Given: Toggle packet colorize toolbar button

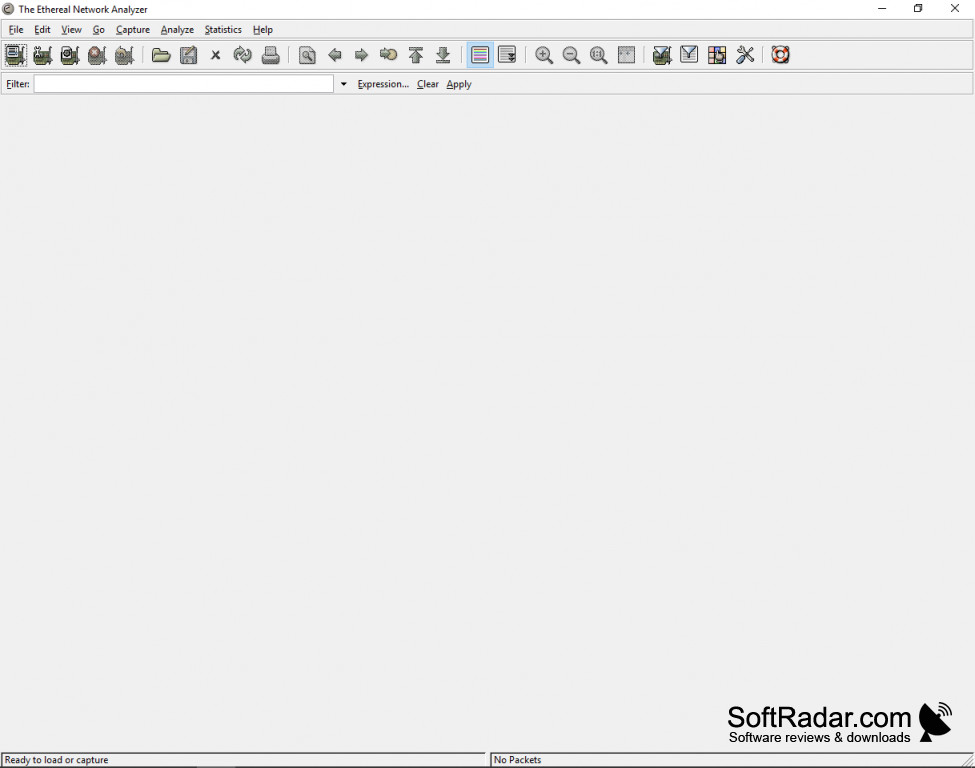Looking at the screenshot, I should coord(480,55).
